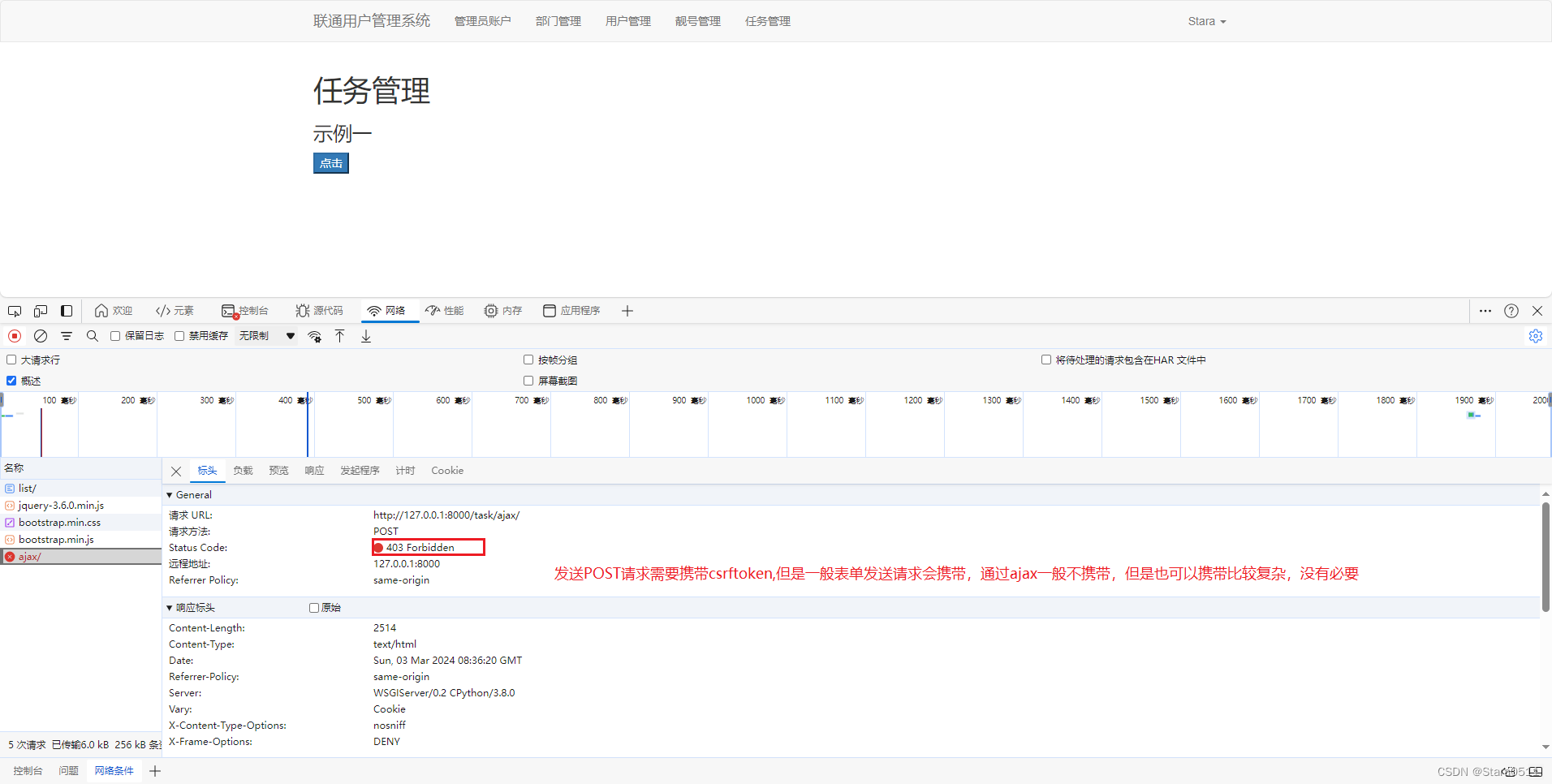Close the DevTools panel
Viewport: 1552px width, 784px height.
(x=1537, y=311)
